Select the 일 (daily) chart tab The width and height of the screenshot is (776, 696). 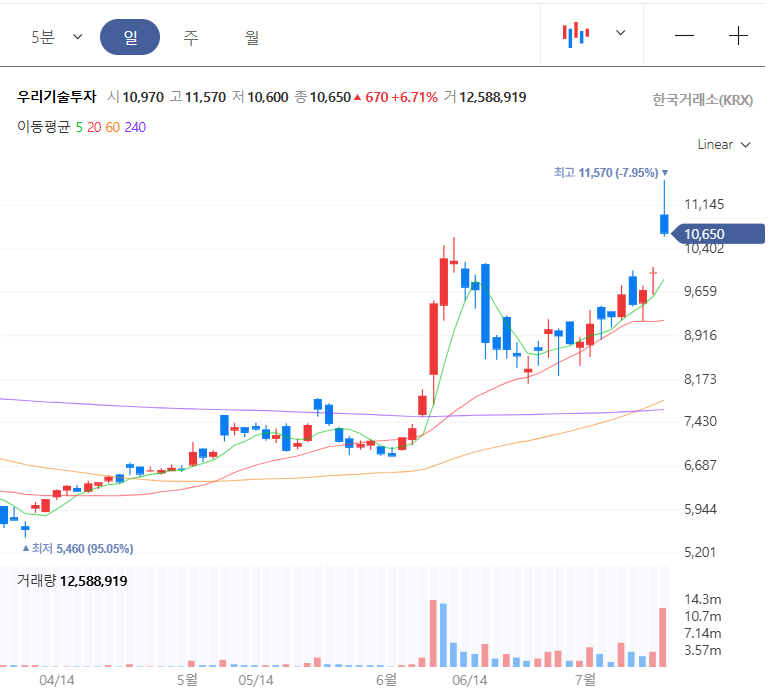point(130,37)
